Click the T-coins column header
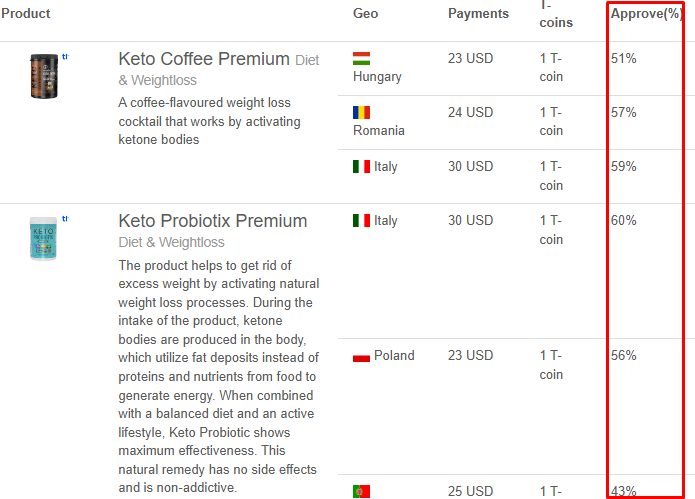Image resolution: width=695 pixels, height=499 pixels. [556, 14]
